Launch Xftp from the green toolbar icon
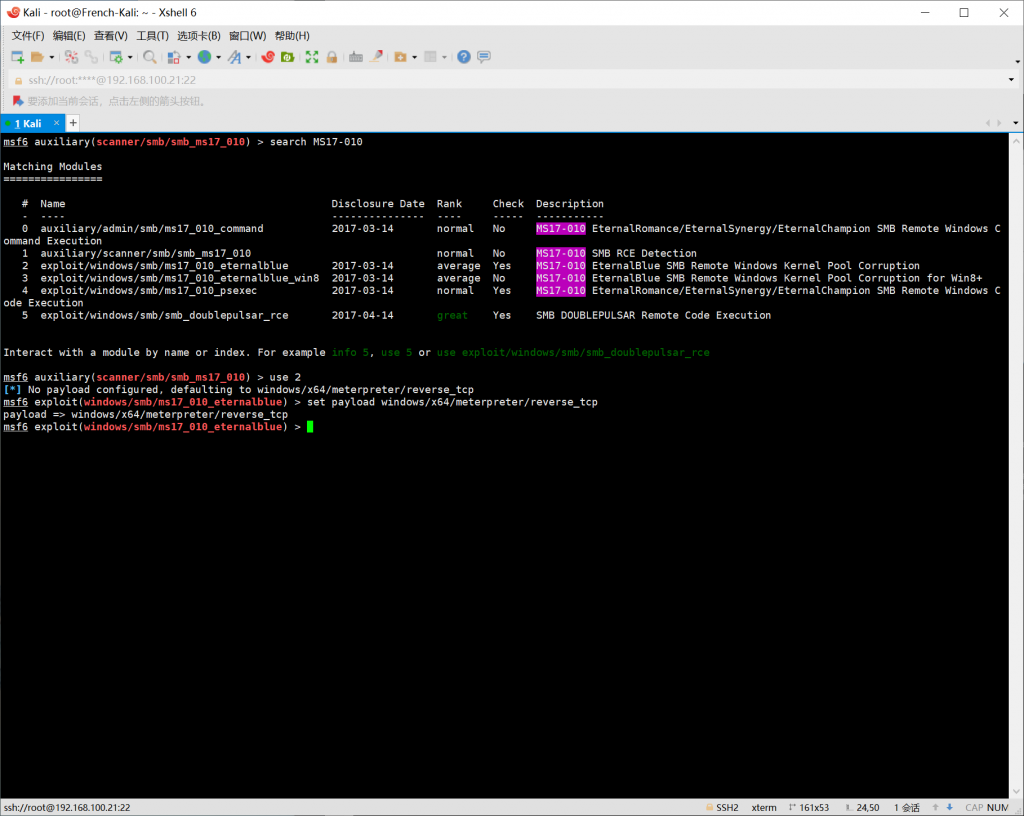This screenshot has width=1024, height=816. pos(287,57)
